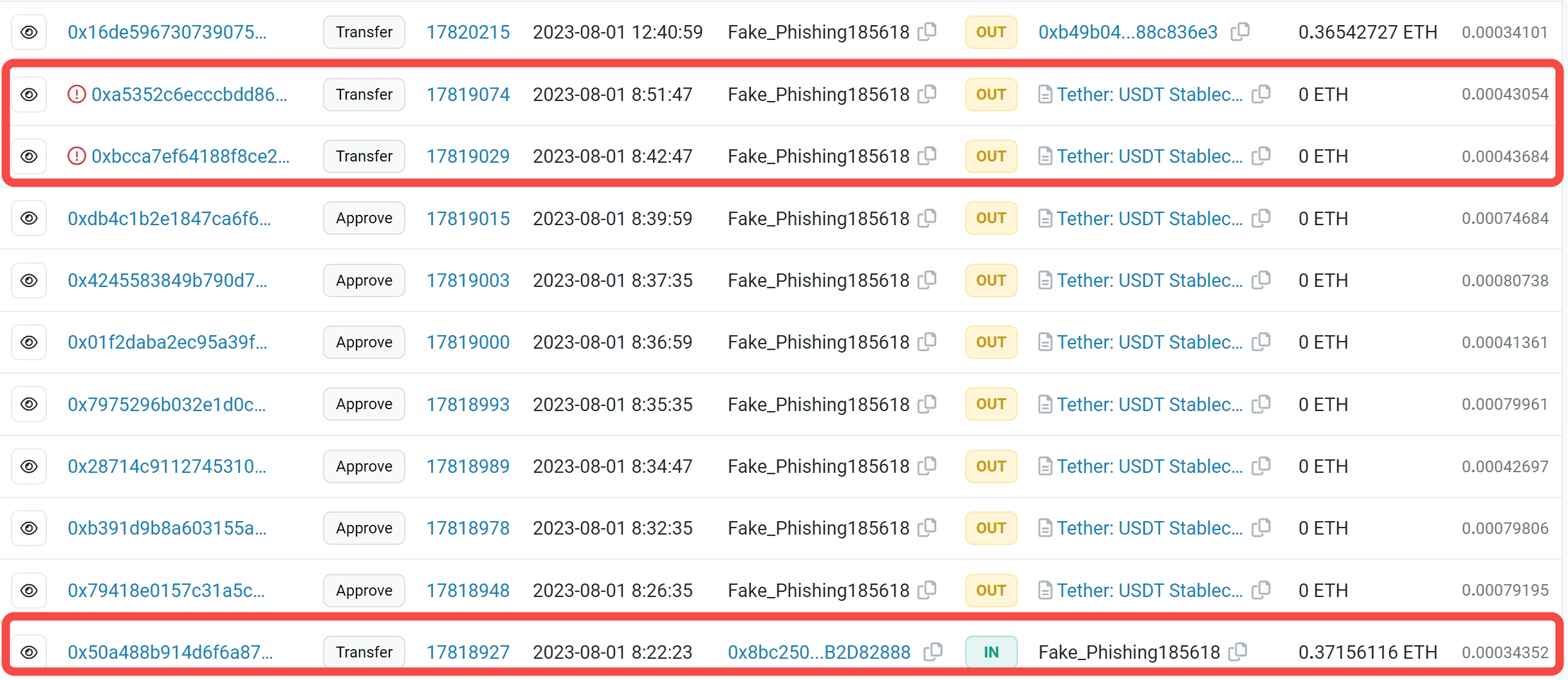Copy sender address in block 17819074 row
Screen dimensions: 1568x680
(927, 94)
